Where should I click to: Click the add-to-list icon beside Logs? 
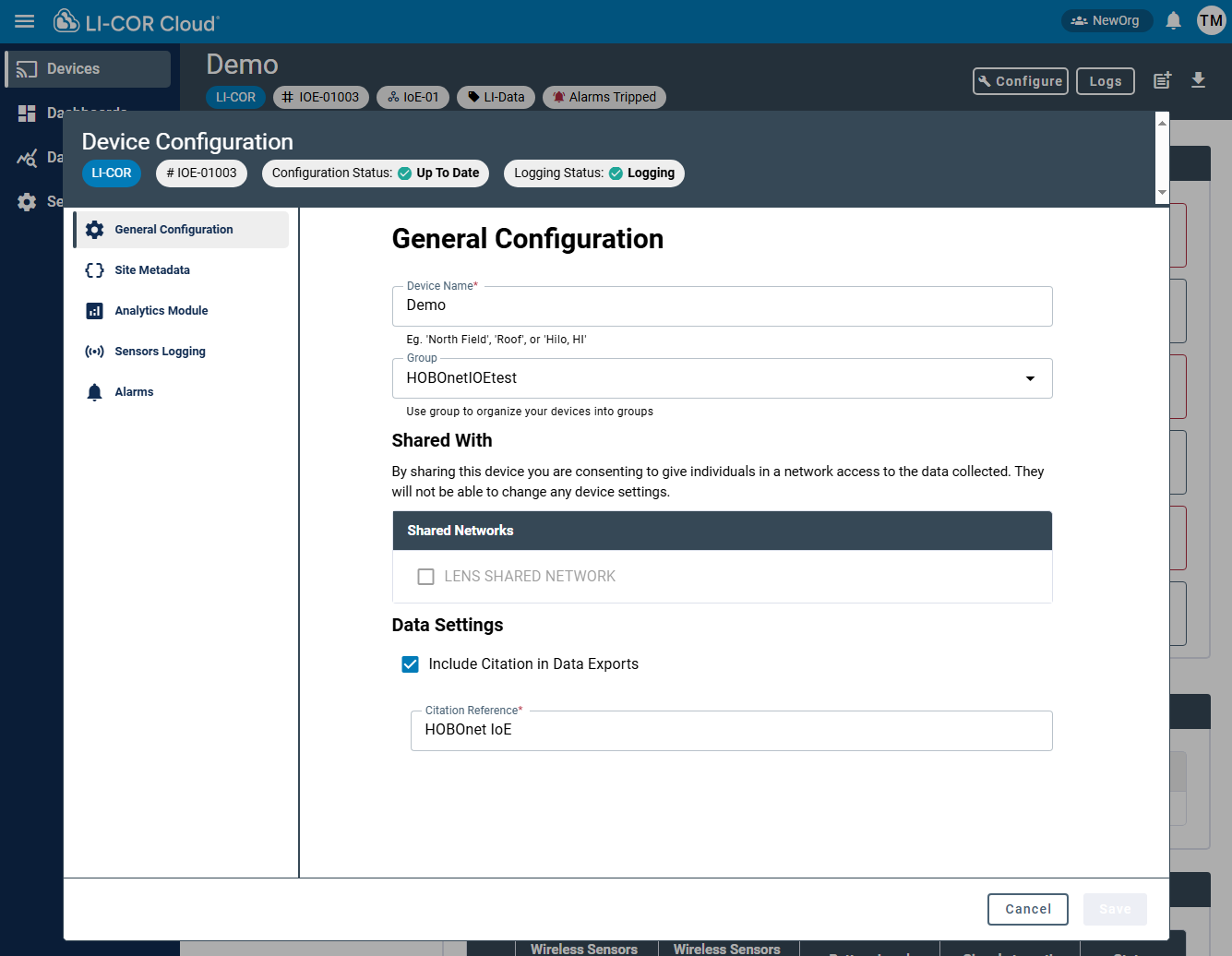[x=1162, y=80]
